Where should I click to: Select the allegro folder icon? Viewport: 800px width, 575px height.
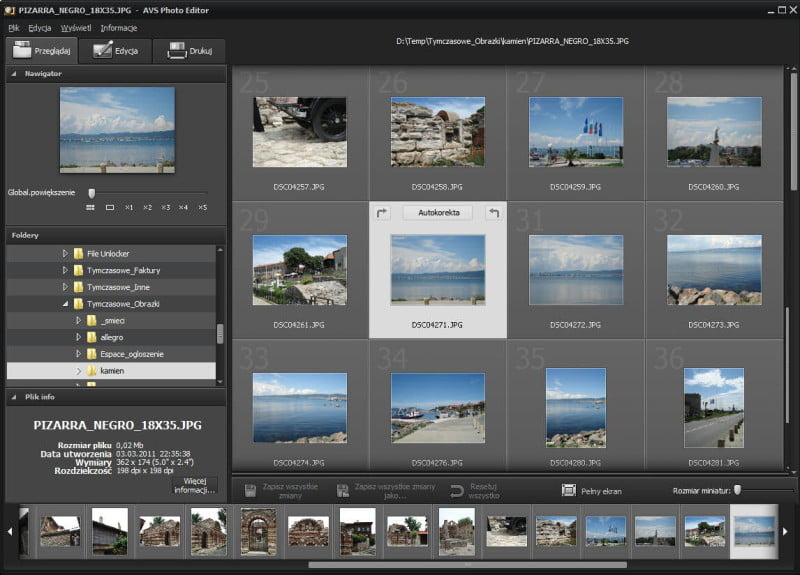pos(92,337)
